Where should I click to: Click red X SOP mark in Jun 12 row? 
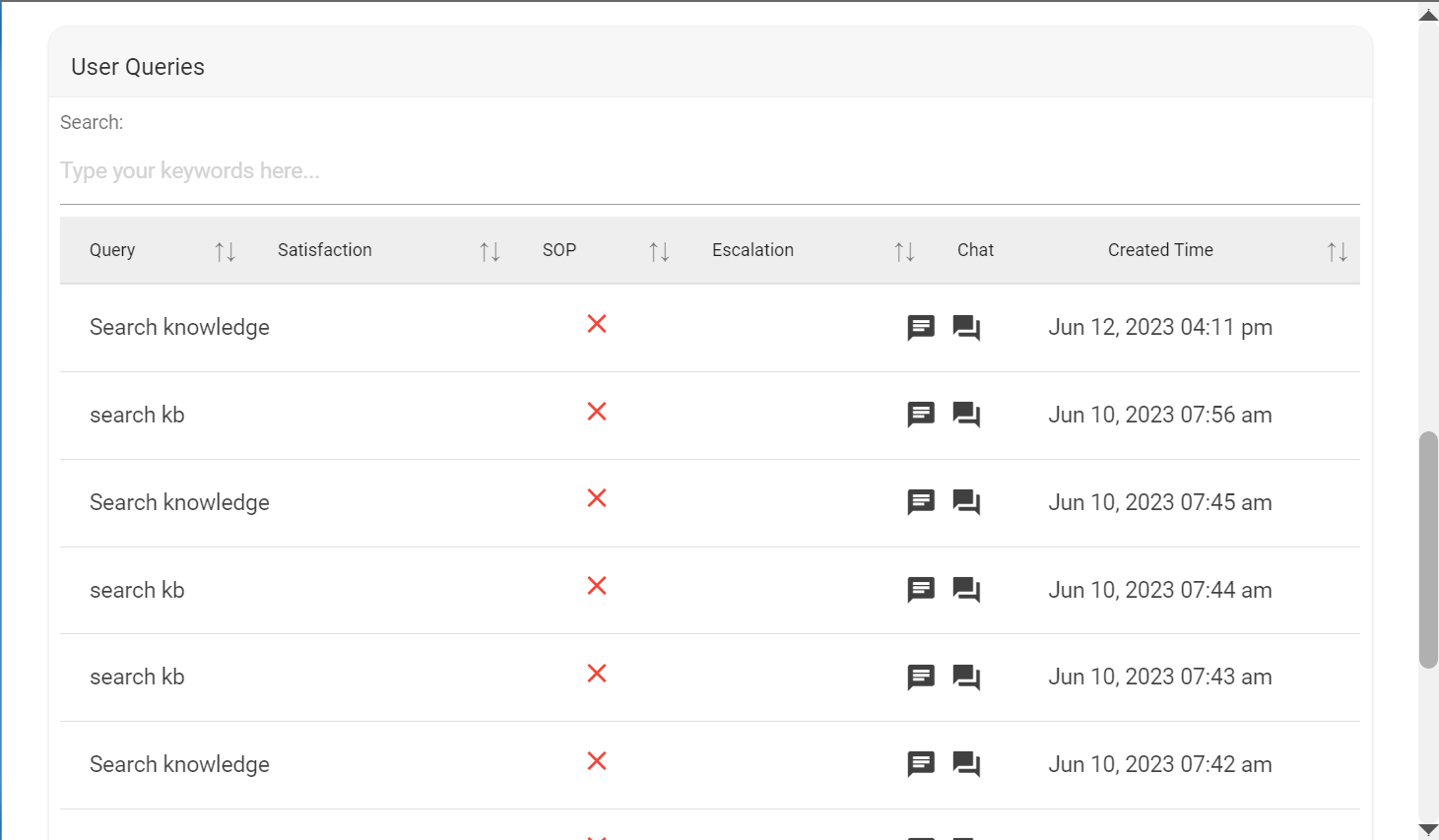pyautogui.click(x=597, y=324)
